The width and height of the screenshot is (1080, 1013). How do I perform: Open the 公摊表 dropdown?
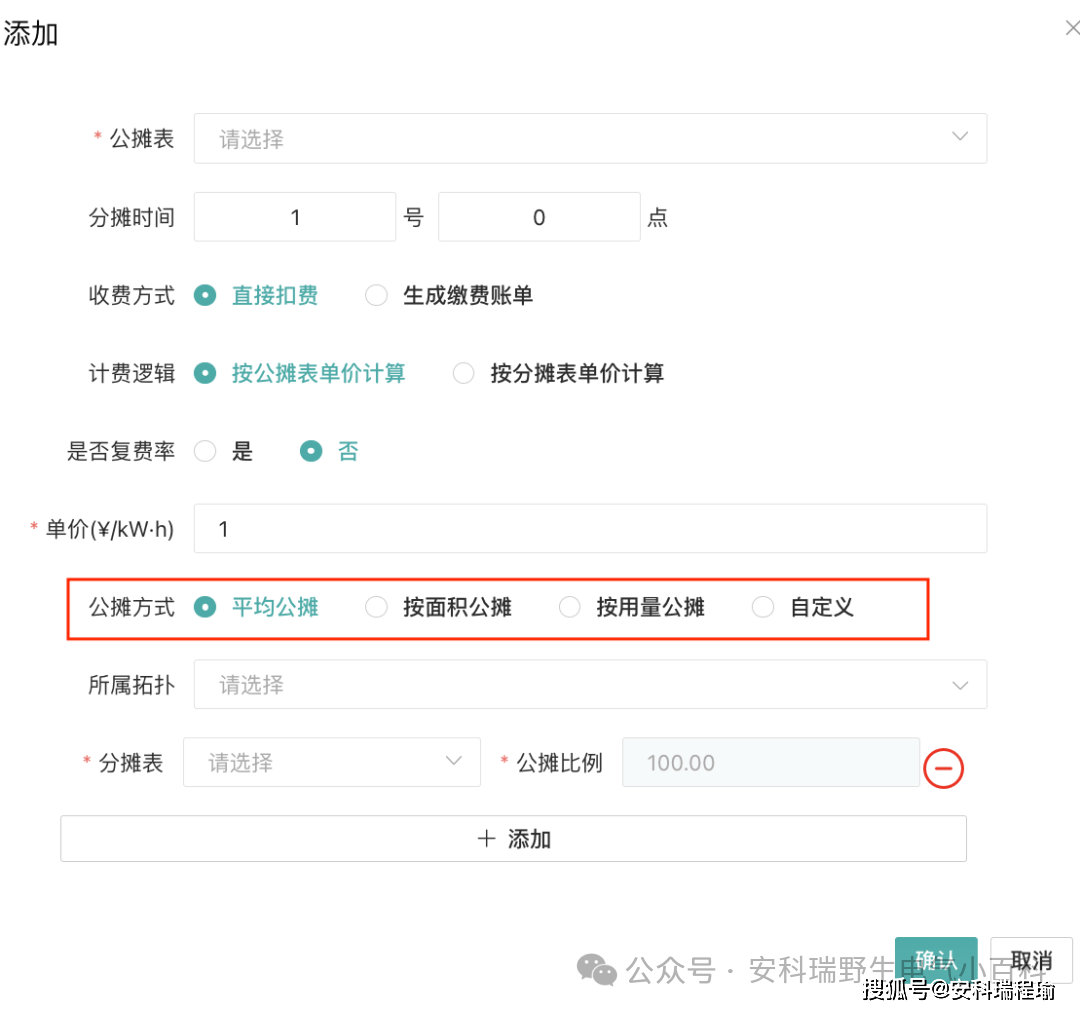click(x=590, y=138)
